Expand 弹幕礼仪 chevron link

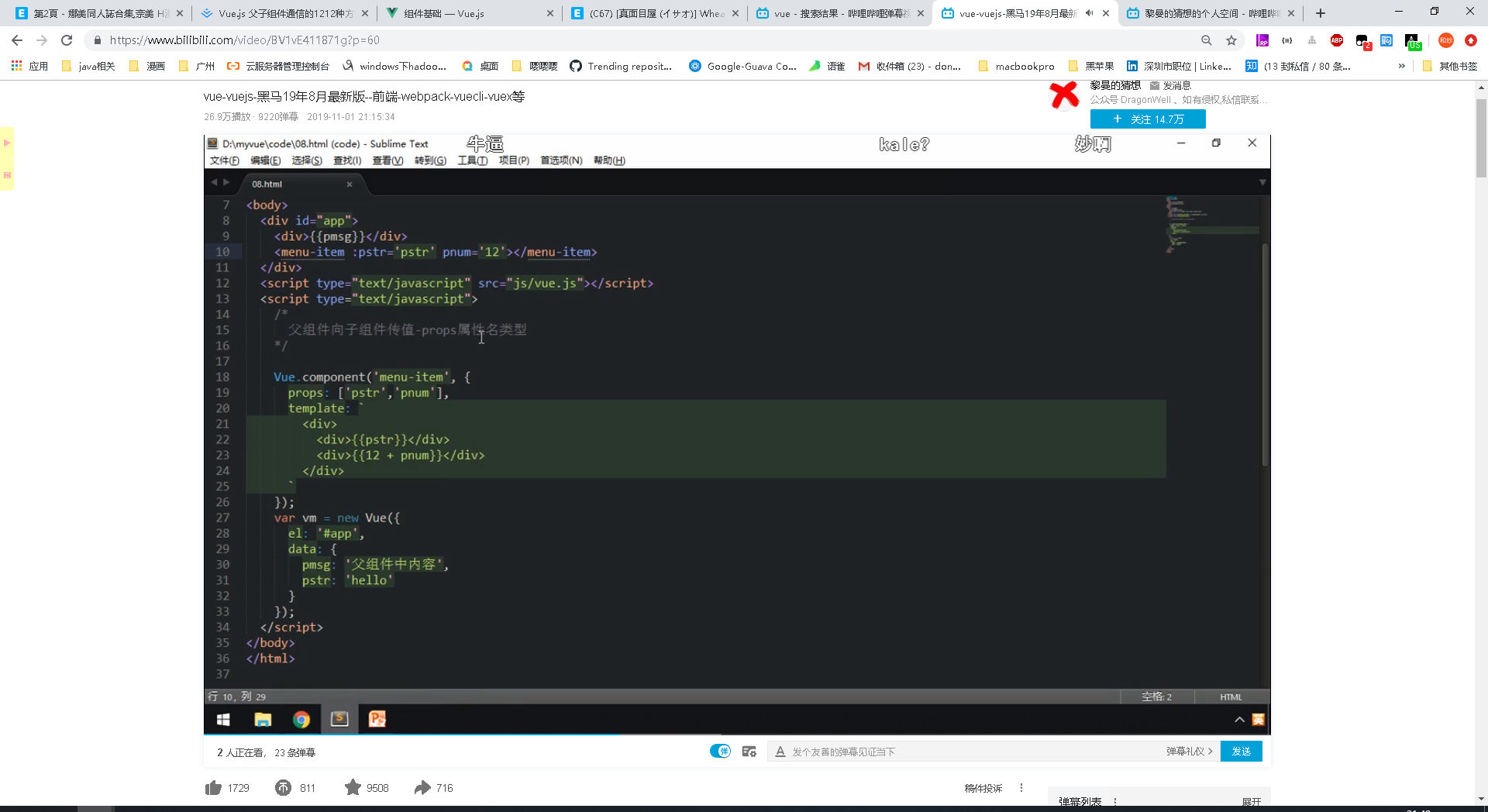click(x=1189, y=752)
